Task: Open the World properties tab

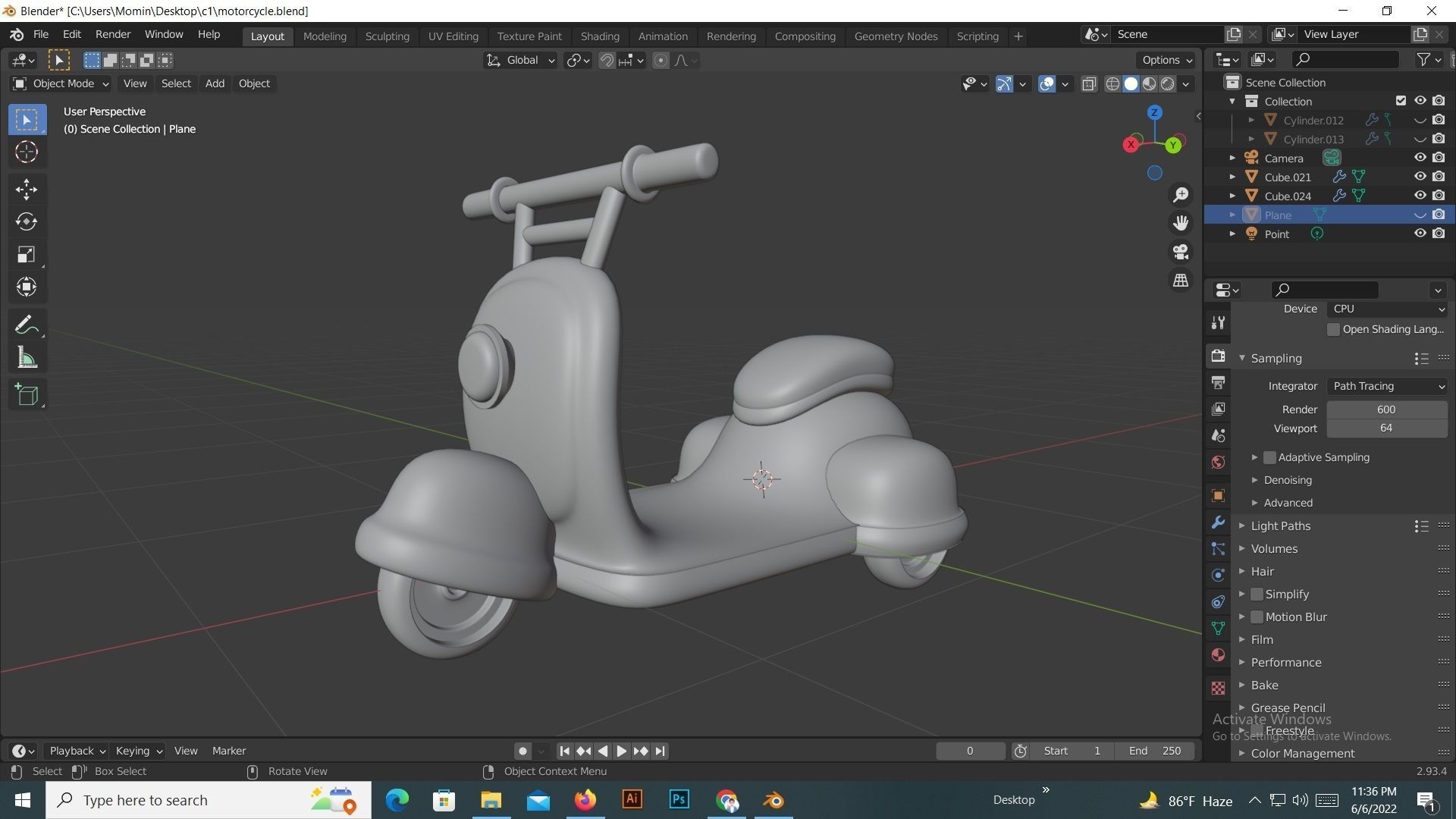Action: pyautogui.click(x=1218, y=463)
